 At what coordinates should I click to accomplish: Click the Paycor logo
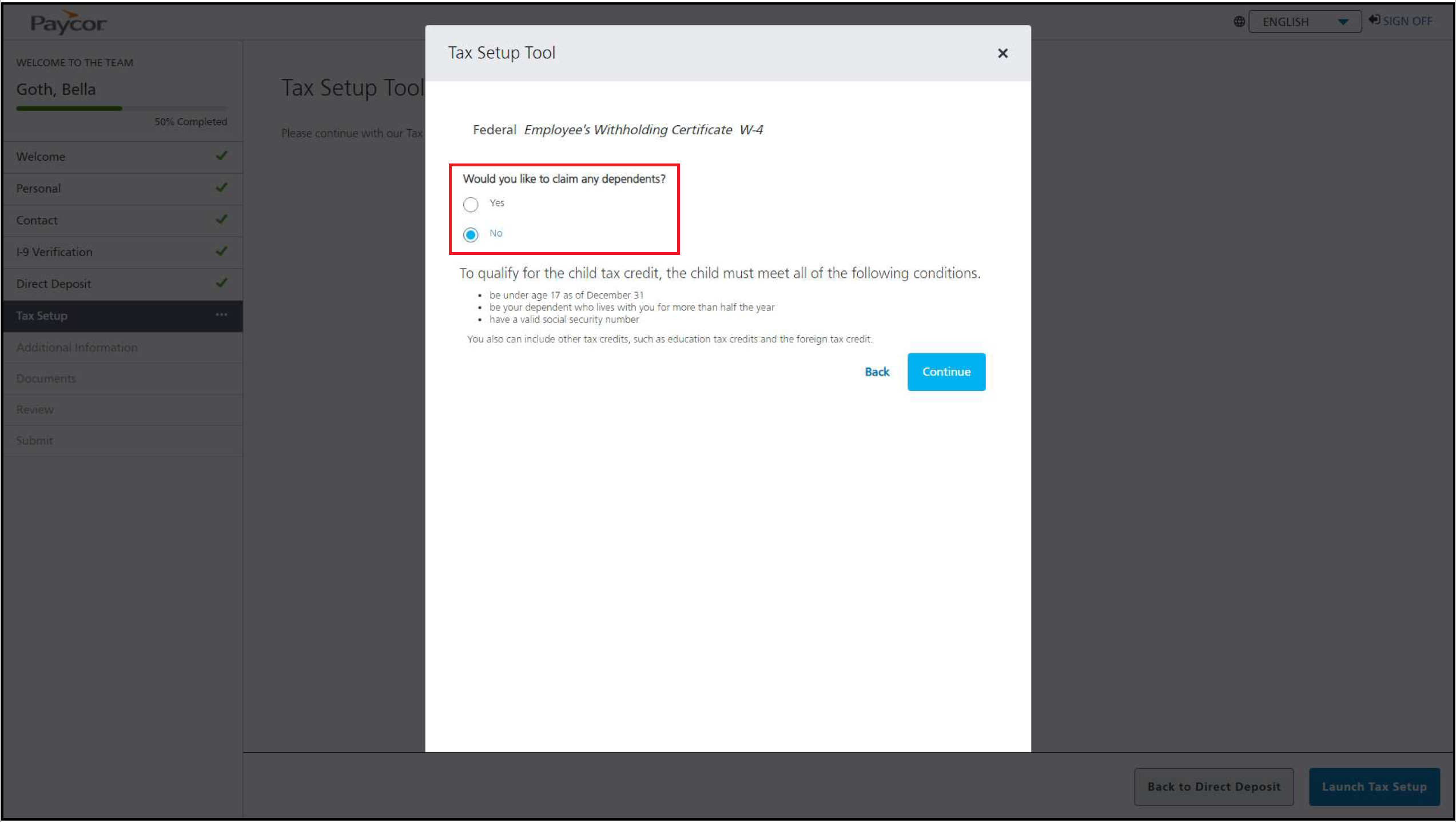tap(68, 22)
